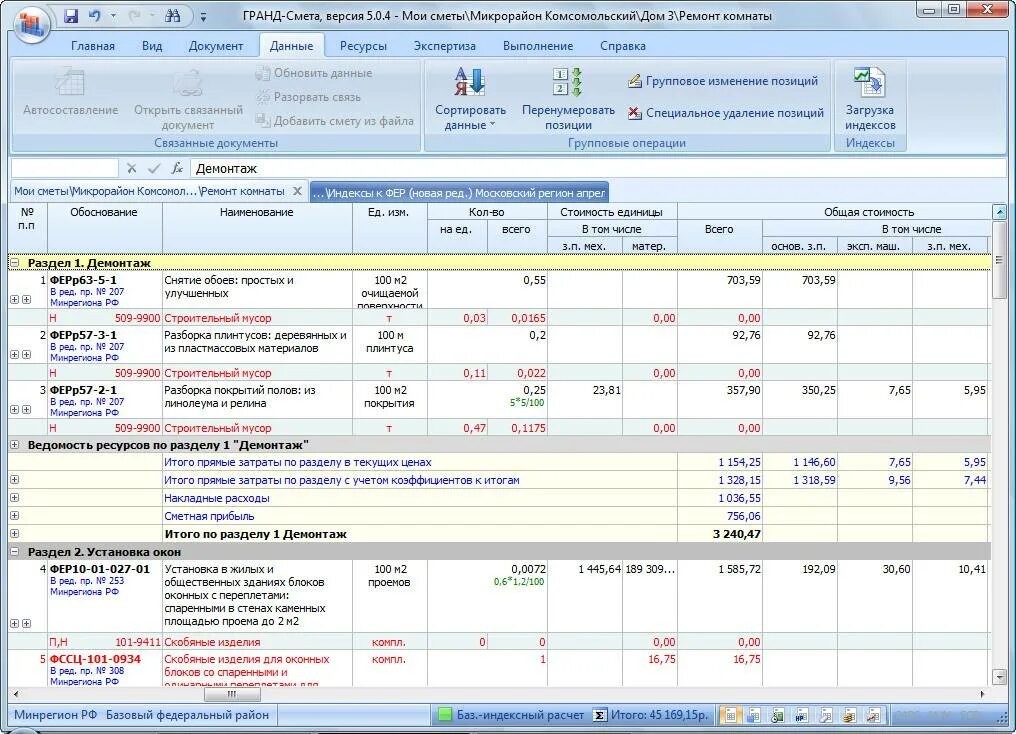
Task: Open the Главная ribbon tab
Action: pos(93,46)
